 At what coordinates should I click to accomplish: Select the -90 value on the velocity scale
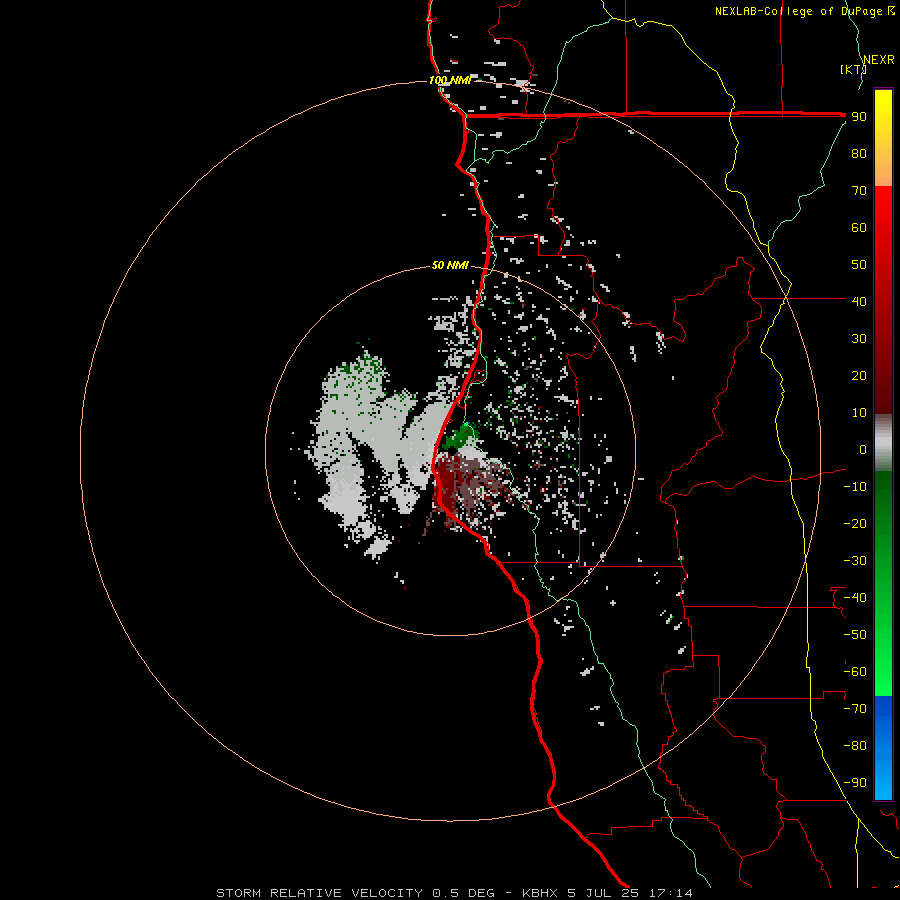[855, 783]
